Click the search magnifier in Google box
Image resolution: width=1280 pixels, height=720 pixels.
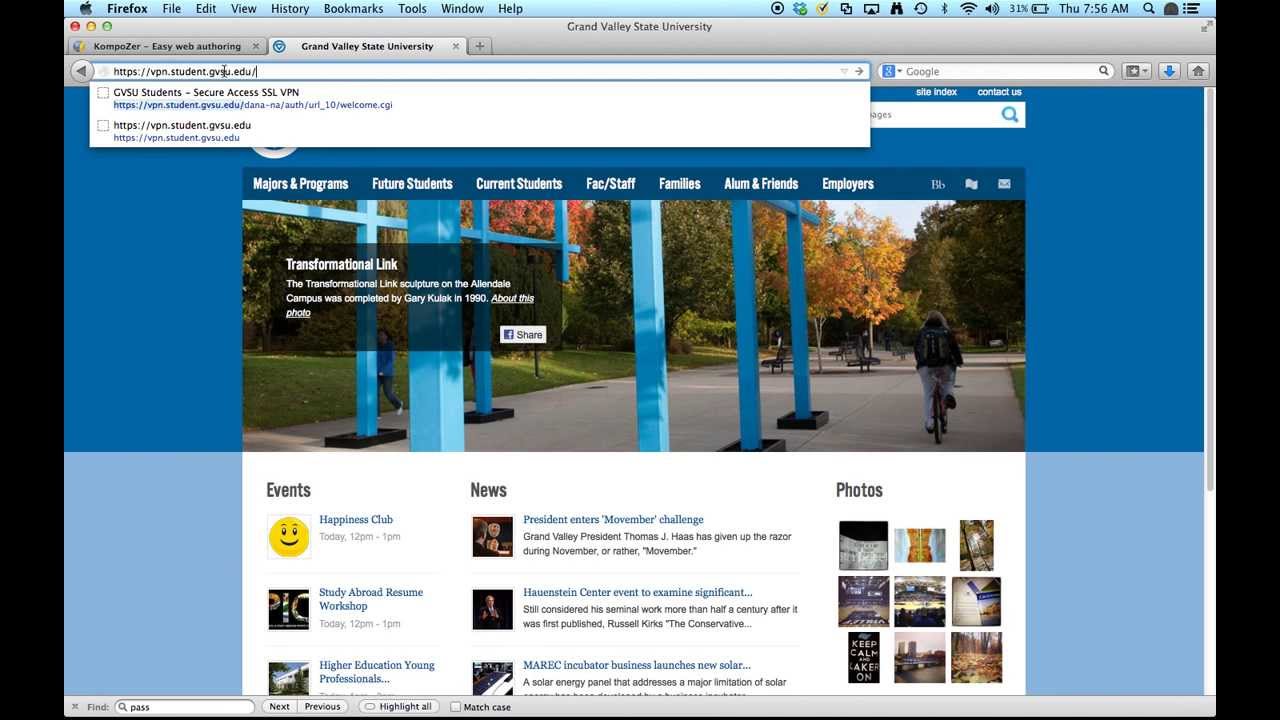pyautogui.click(x=1104, y=71)
